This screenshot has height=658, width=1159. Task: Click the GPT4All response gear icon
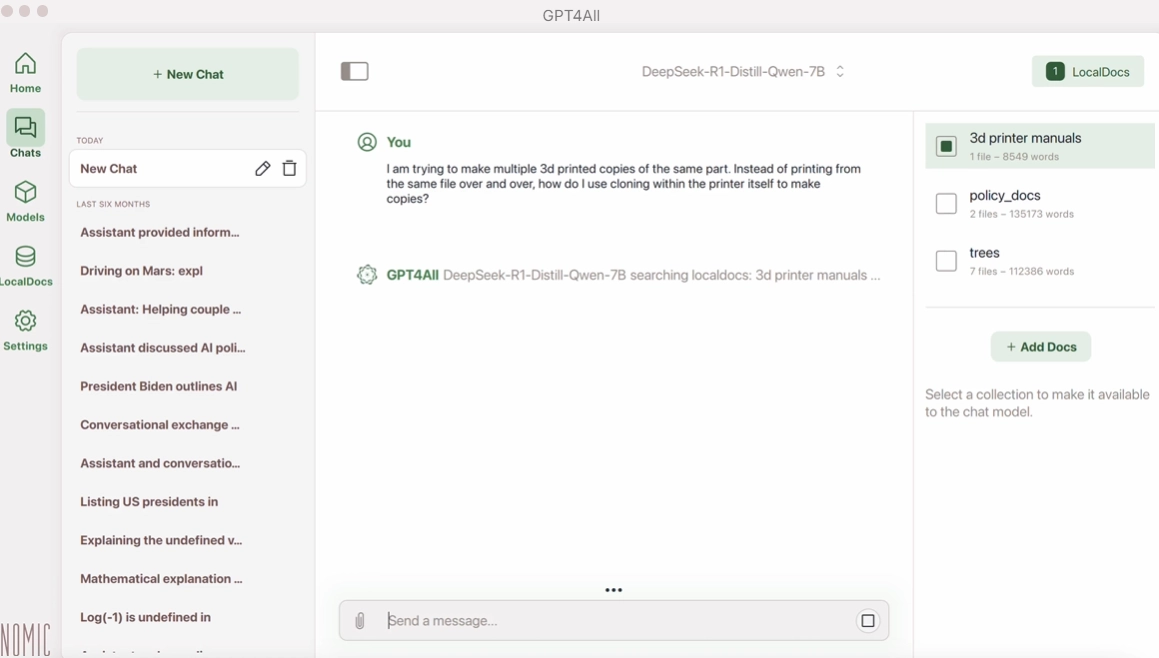[367, 275]
